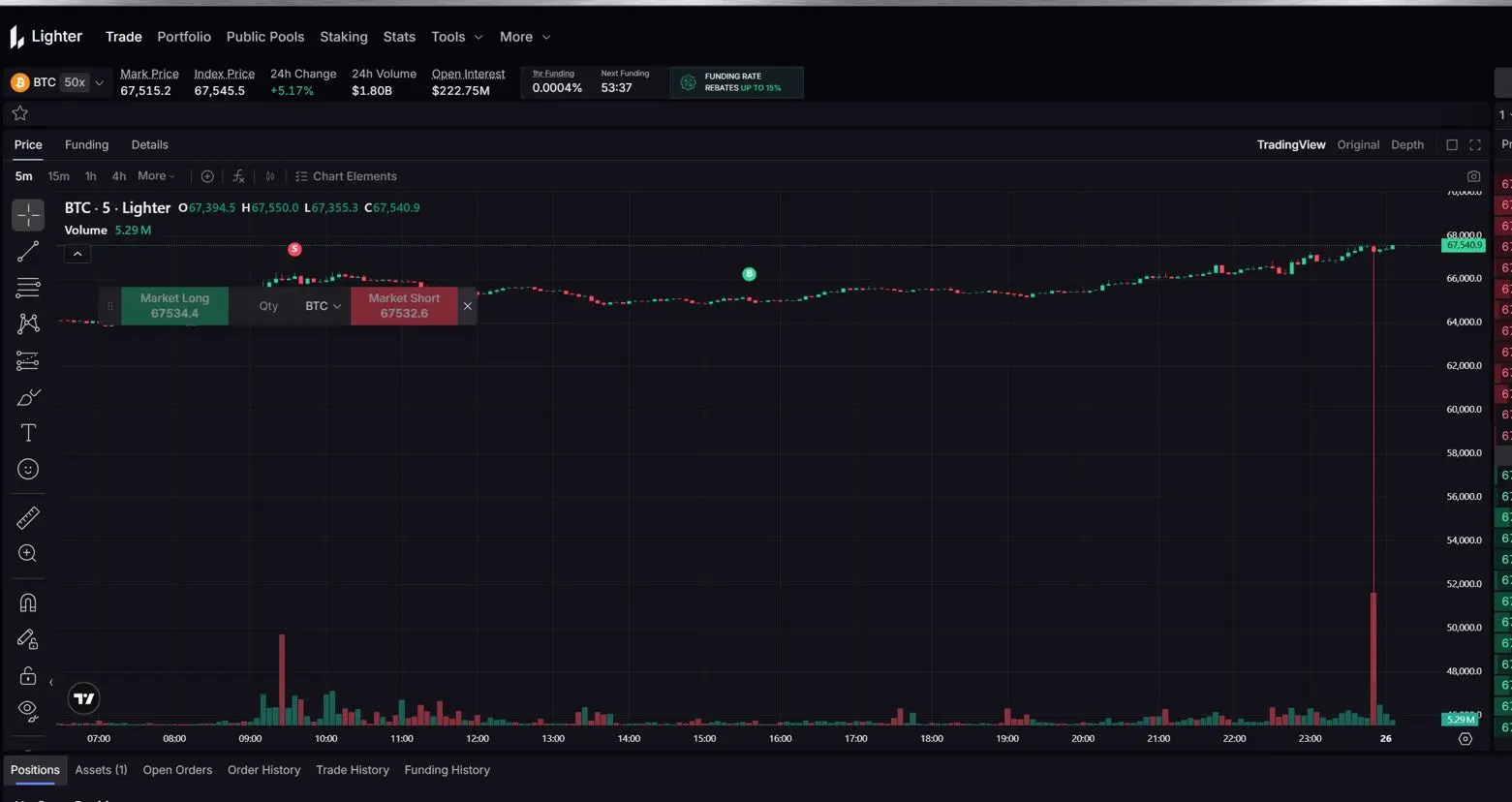
Task: Open the Trade History tab
Action: click(353, 770)
